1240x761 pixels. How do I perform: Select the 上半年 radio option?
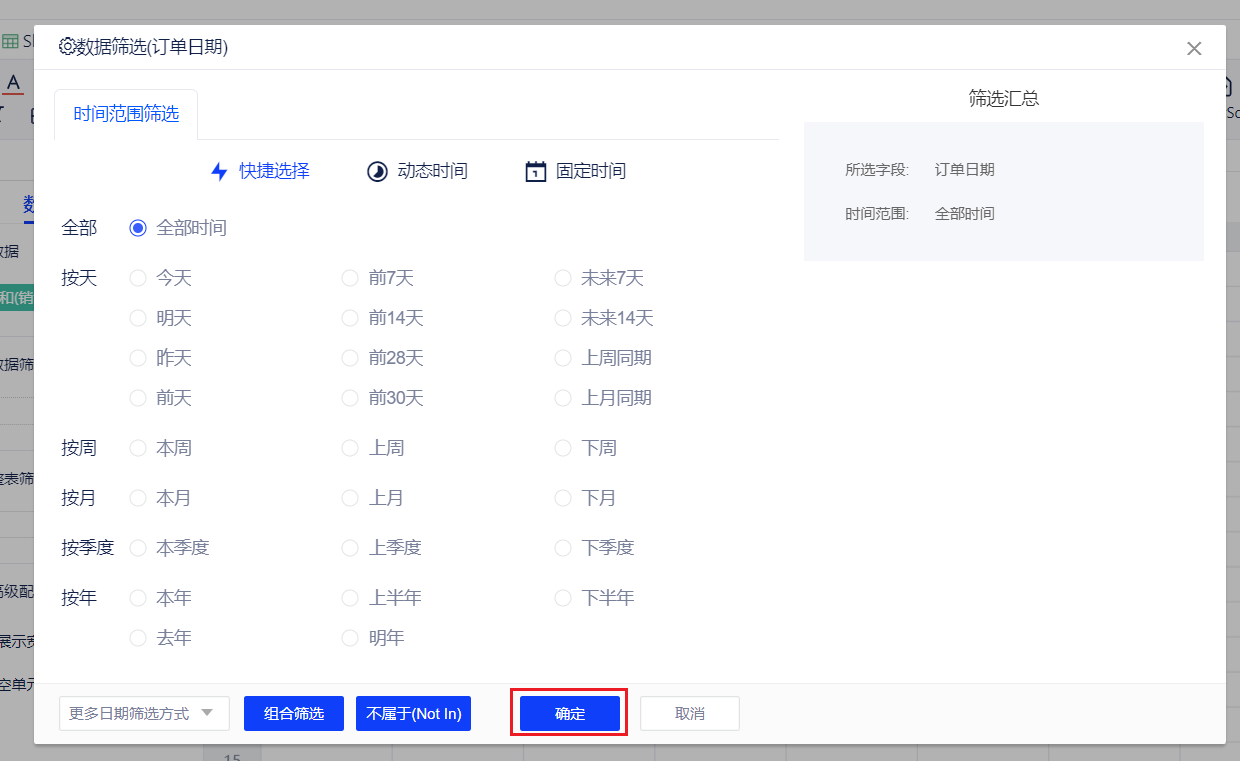(350, 598)
